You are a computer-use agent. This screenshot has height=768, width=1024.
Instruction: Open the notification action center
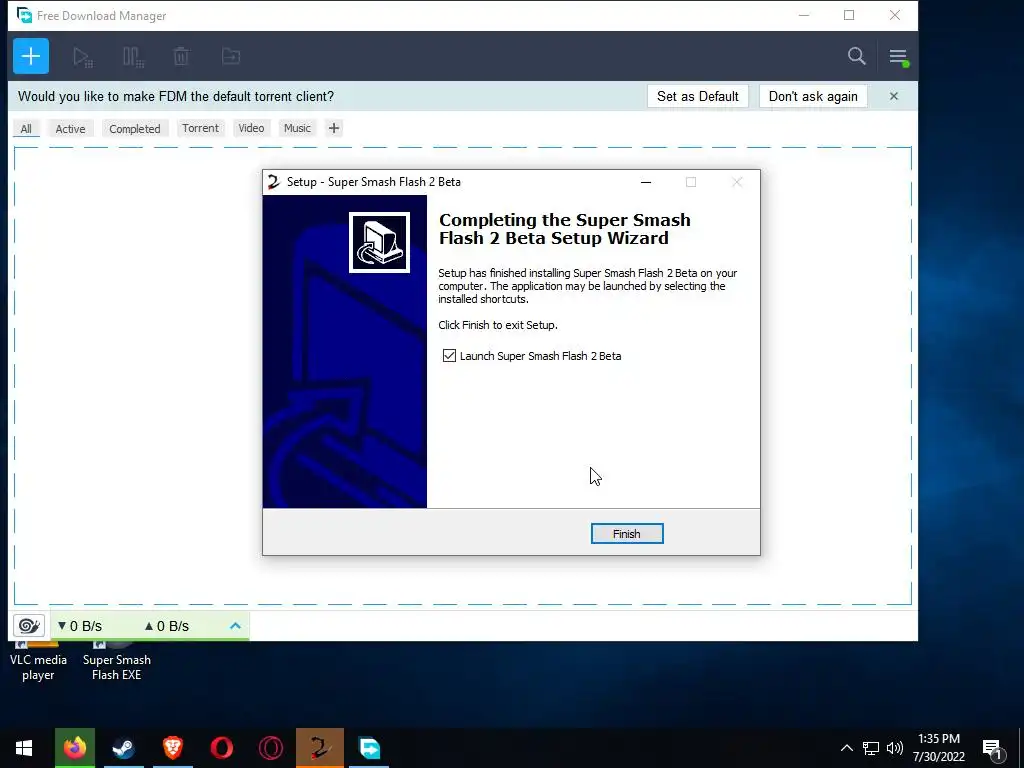click(993, 748)
